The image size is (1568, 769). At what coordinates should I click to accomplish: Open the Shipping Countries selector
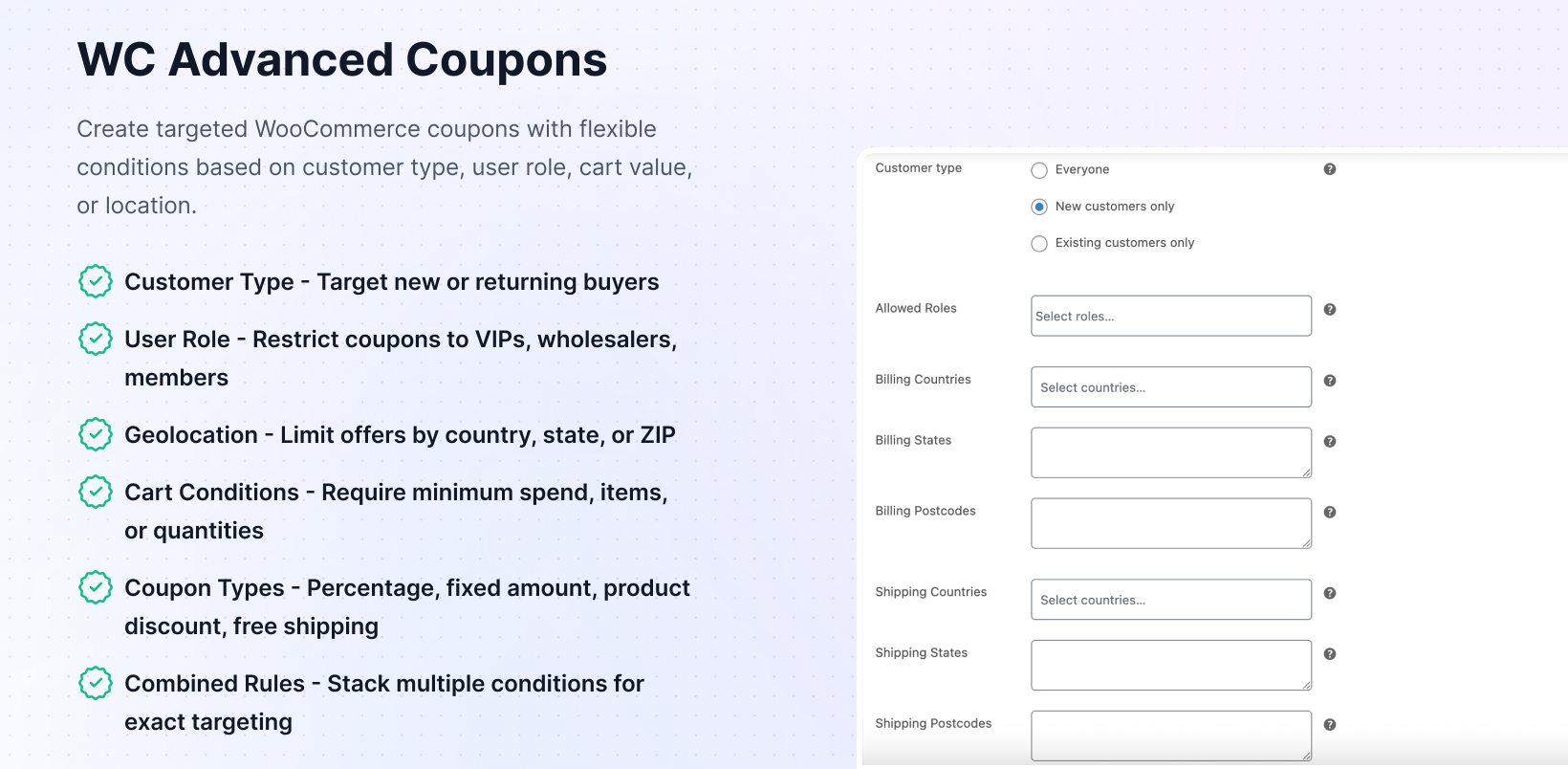pos(1170,600)
